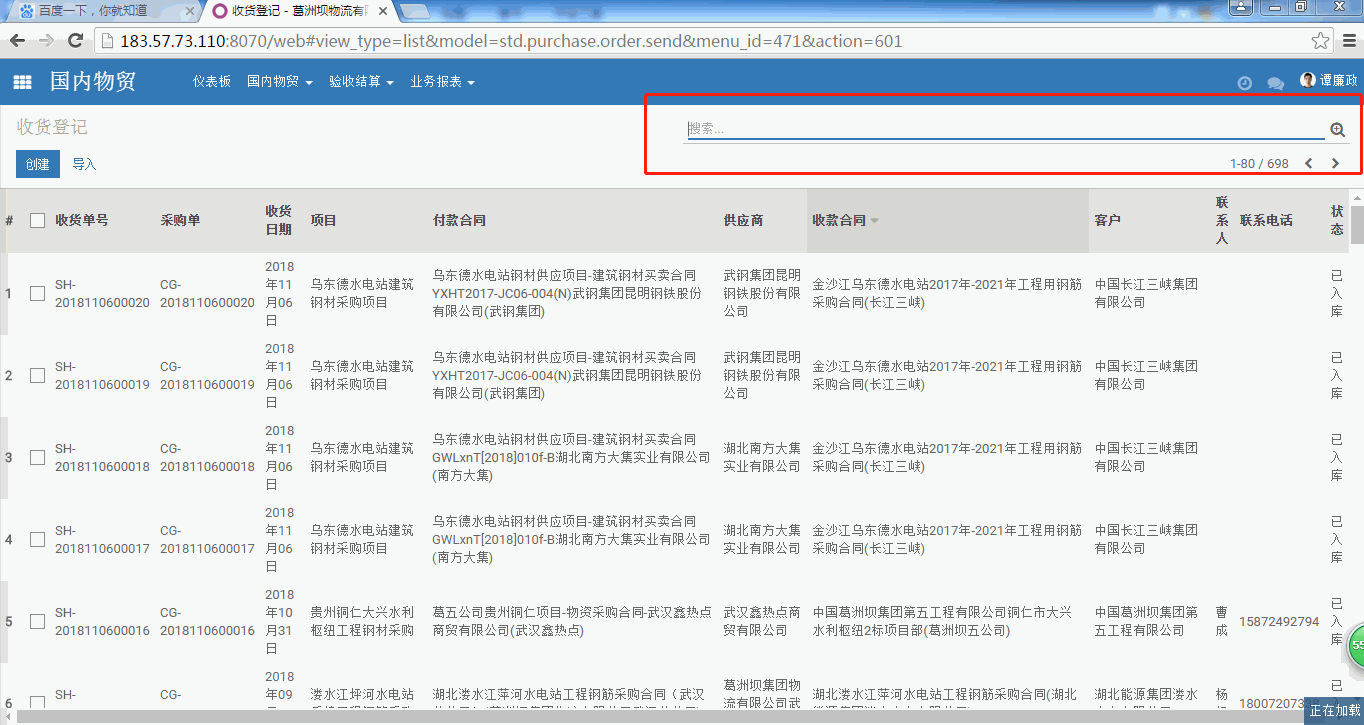
Task: Expand the 业务报表 dropdown menu
Action: (x=442, y=82)
